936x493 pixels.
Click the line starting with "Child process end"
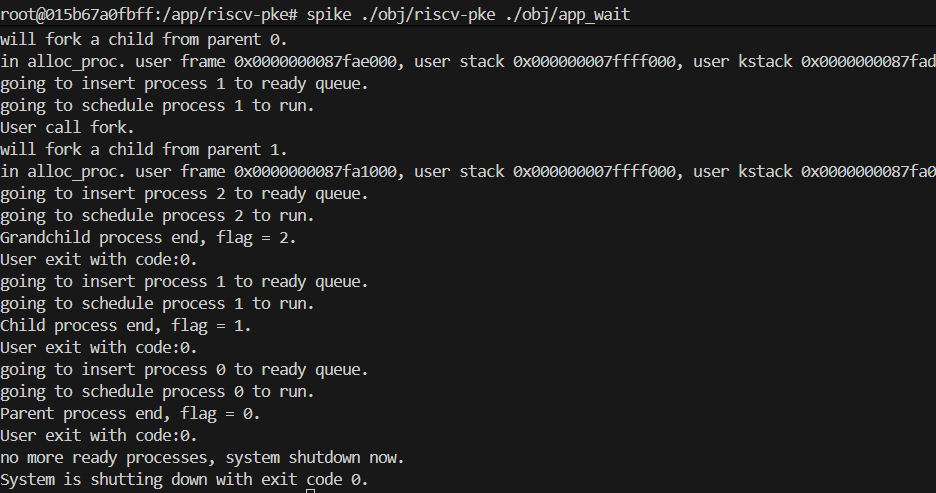(x=125, y=326)
